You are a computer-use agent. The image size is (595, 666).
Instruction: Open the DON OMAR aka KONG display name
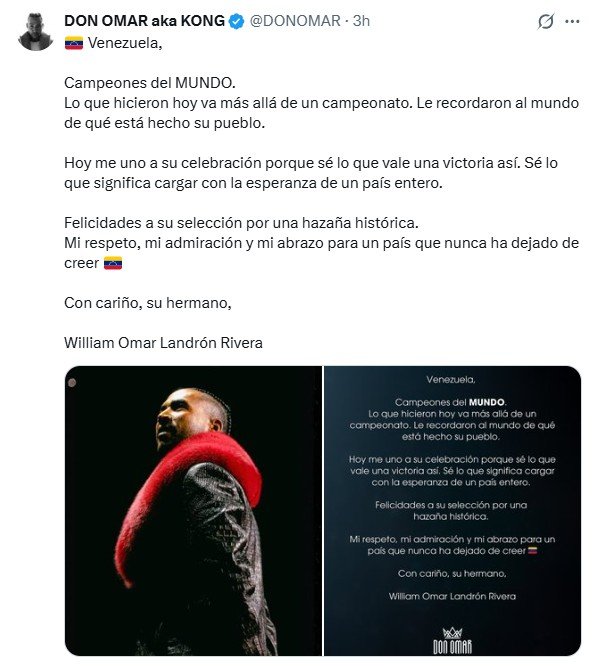tap(144, 21)
